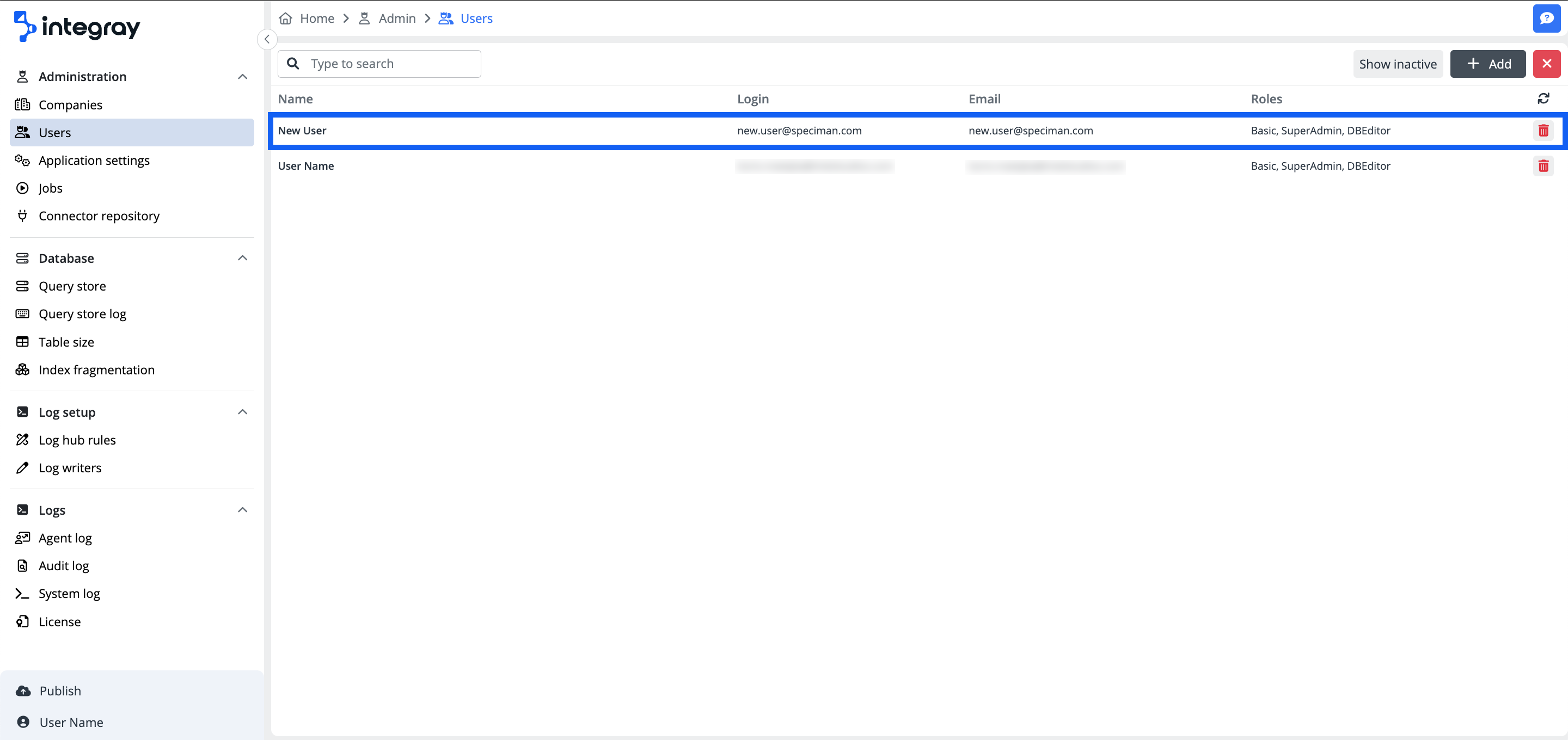Click the refresh icon in table header
This screenshot has height=740, width=1568.
coord(1543,98)
